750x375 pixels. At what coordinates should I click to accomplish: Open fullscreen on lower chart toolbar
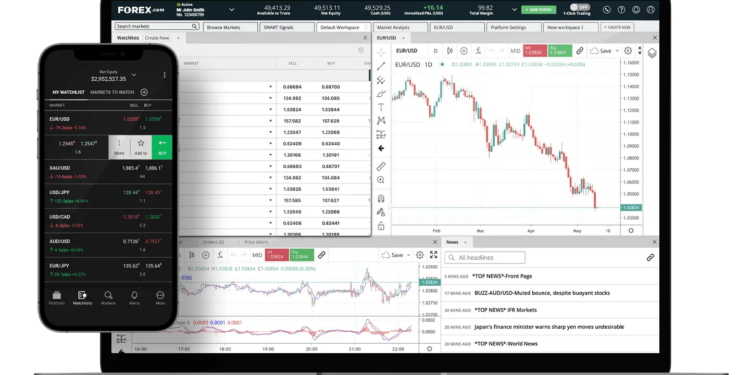[433, 255]
